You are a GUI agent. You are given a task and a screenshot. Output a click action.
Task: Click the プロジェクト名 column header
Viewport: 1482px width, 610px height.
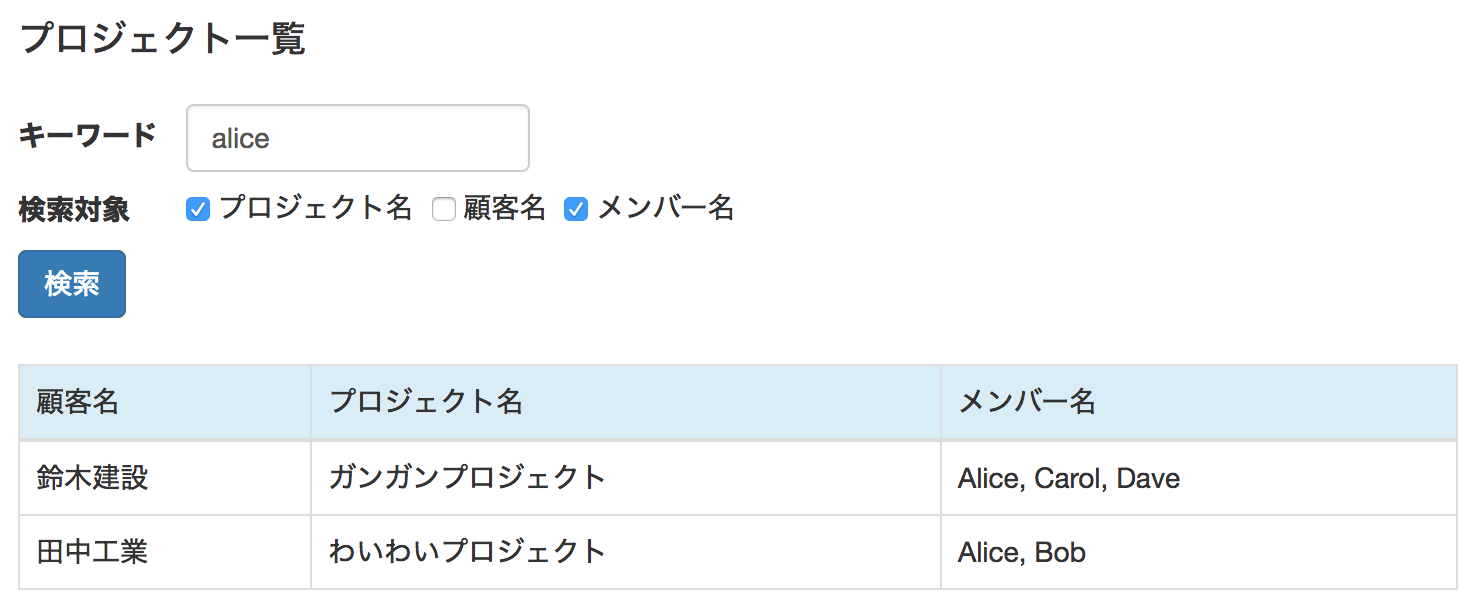tap(424, 402)
